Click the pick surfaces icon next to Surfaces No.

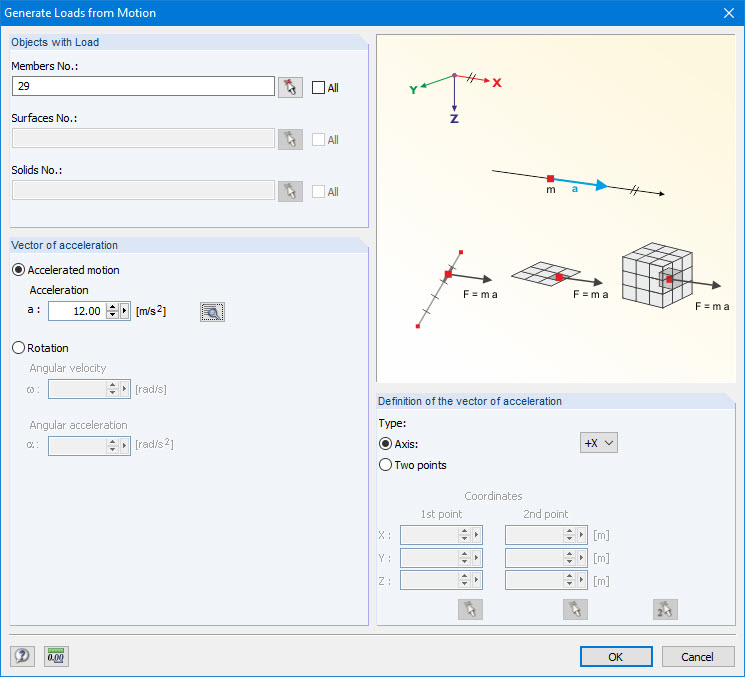(x=290, y=140)
